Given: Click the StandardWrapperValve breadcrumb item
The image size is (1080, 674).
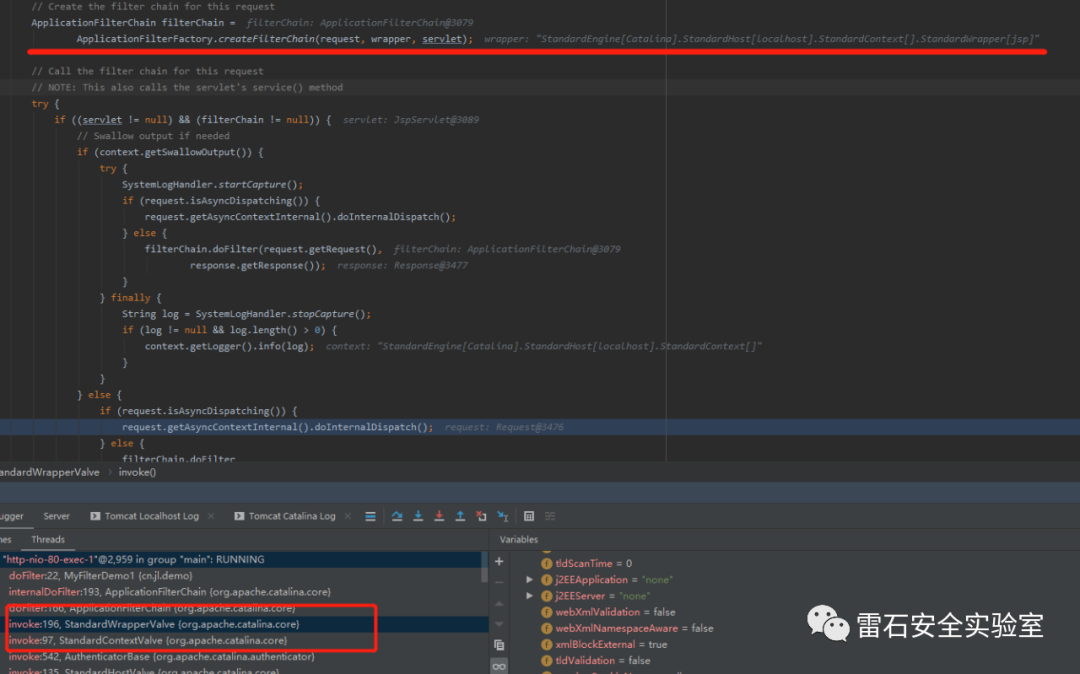Looking at the screenshot, I should click(50, 472).
